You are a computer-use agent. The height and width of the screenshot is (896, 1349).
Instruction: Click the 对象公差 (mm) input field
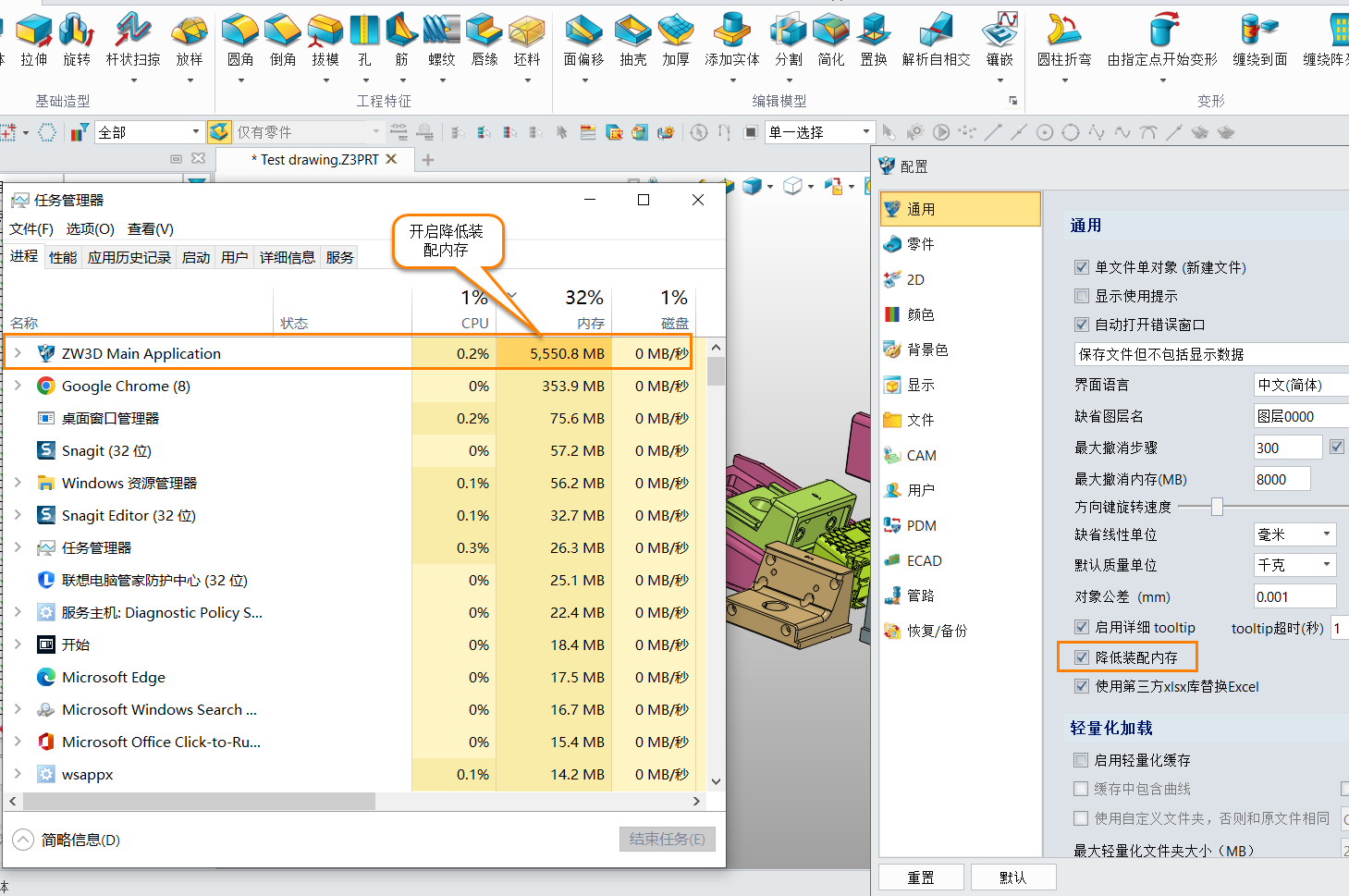(x=1294, y=596)
